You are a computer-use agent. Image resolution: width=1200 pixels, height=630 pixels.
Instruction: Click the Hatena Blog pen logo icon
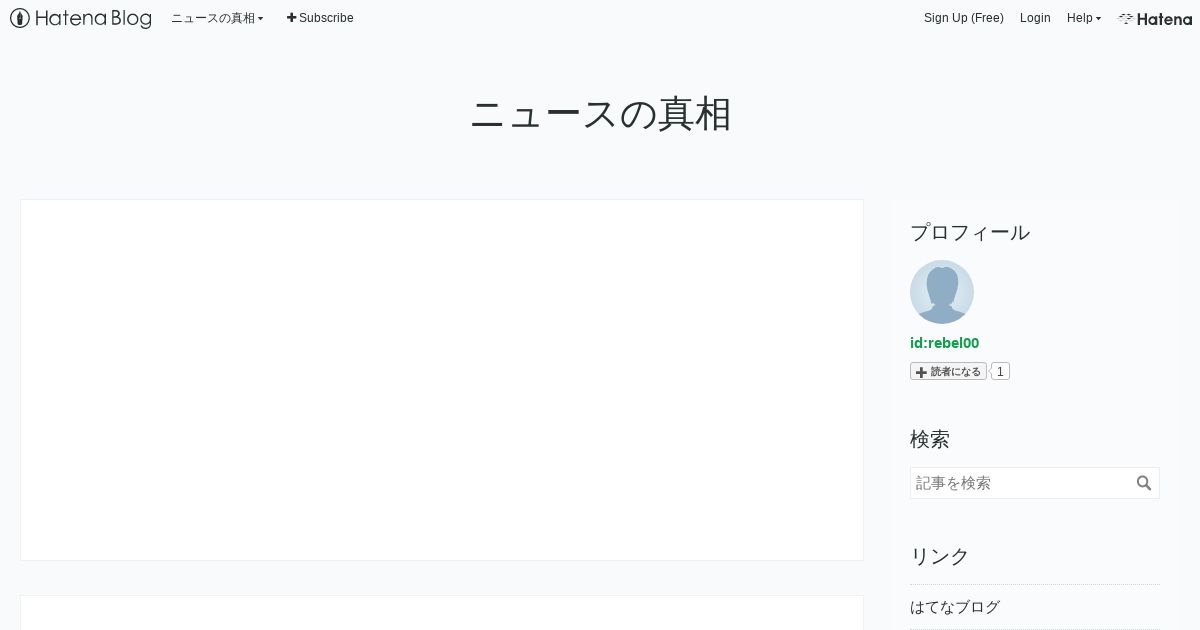coord(20,18)
